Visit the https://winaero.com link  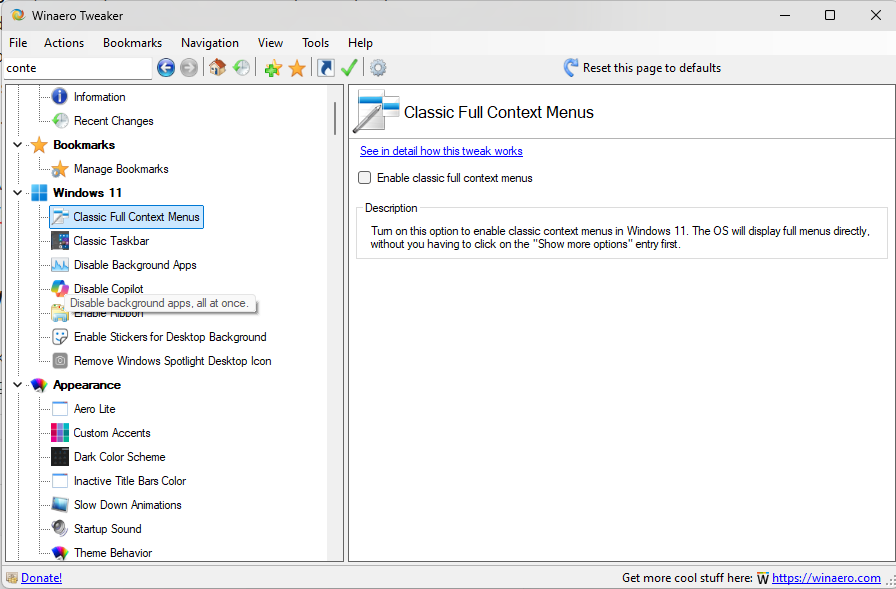826,578
